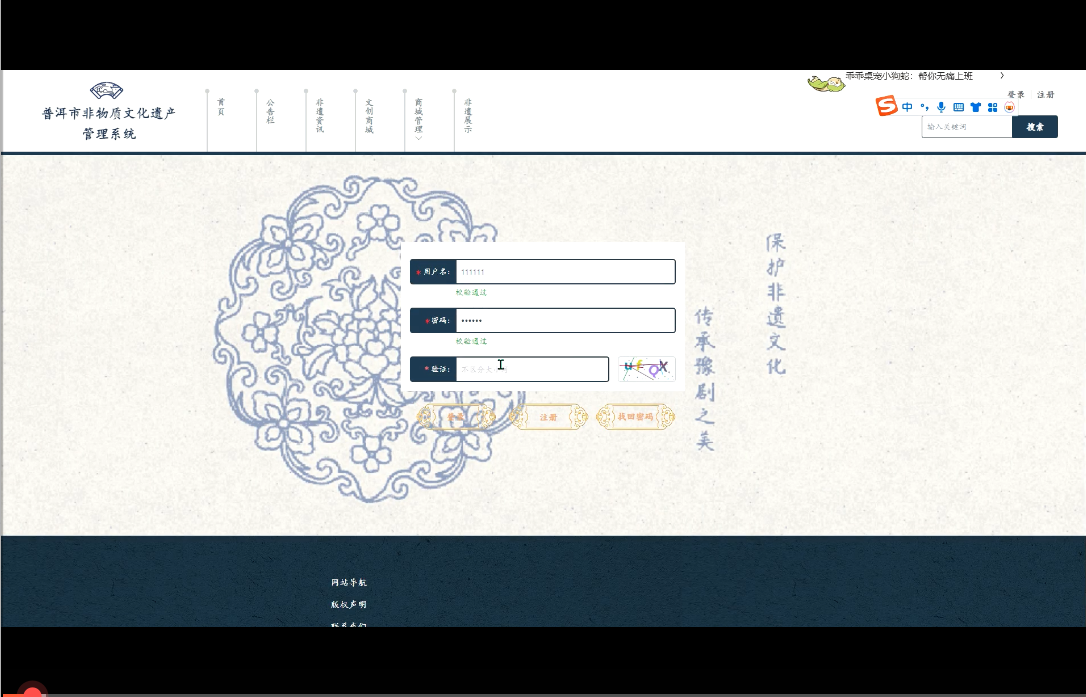This screenshot has width=1086, height=697.
Task: Open the 文创商城 navigation item
Action: pyautogui.click(x=369, y=115)
